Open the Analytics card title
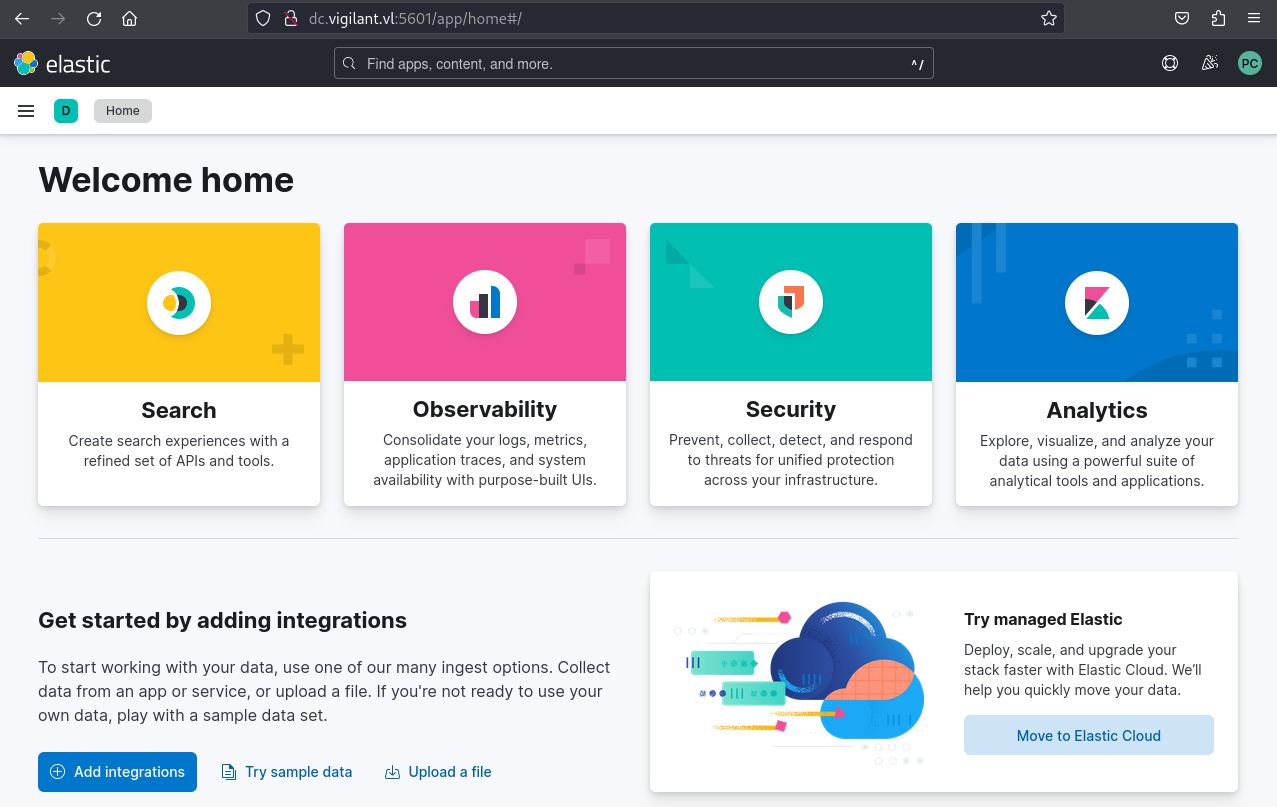The height and width of the screenshot is (807, 1277). coord(1097,410)
